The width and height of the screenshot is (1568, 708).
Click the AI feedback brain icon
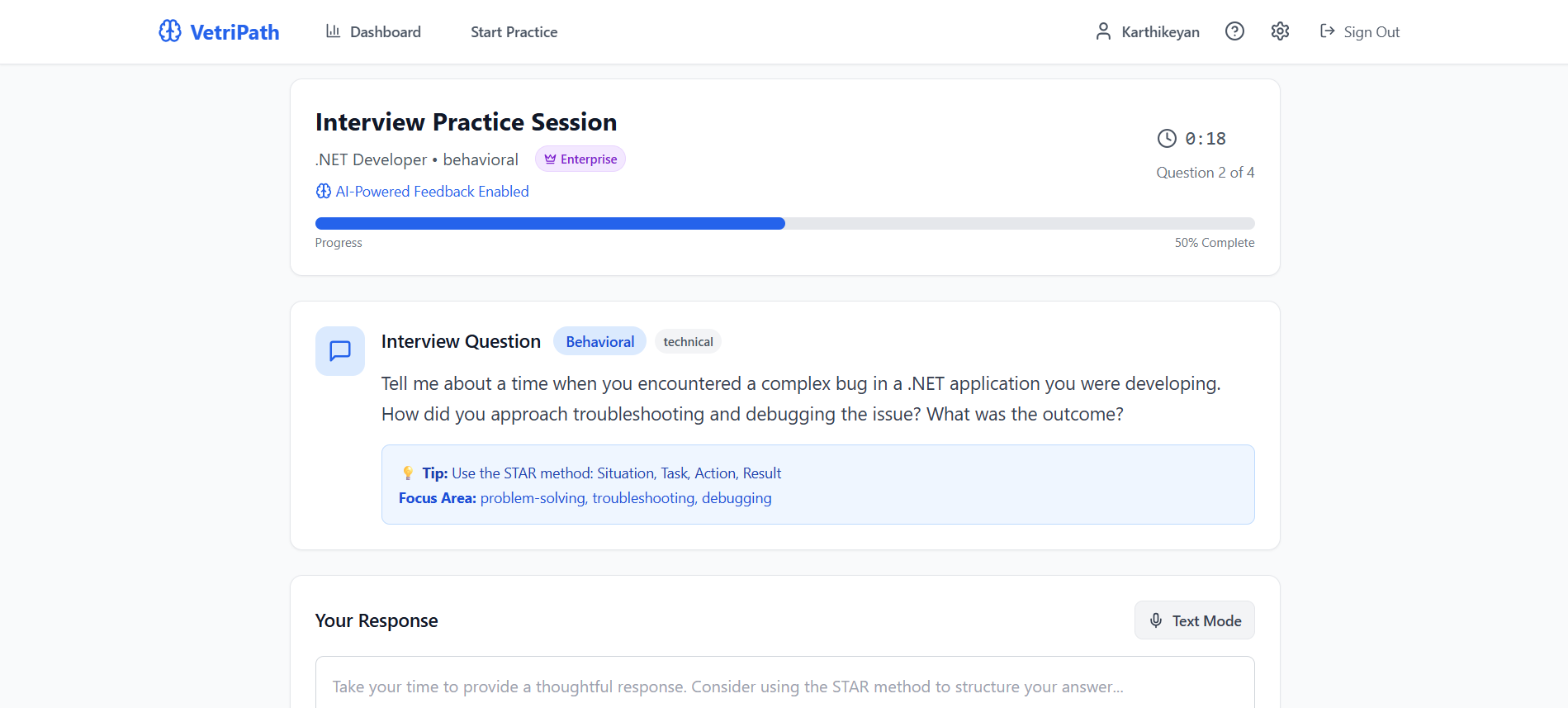324,192
